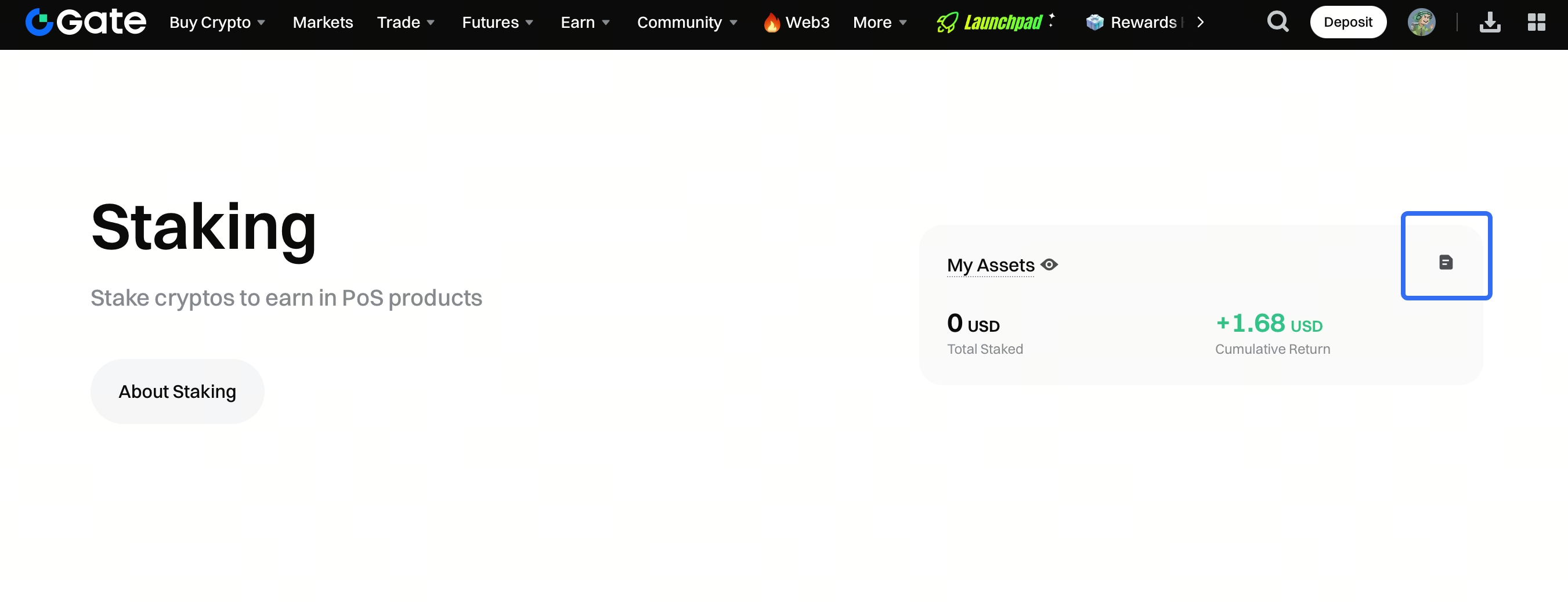Open the search magnifier icon
Screen dimensions: 1568x602
point(1277,23)
